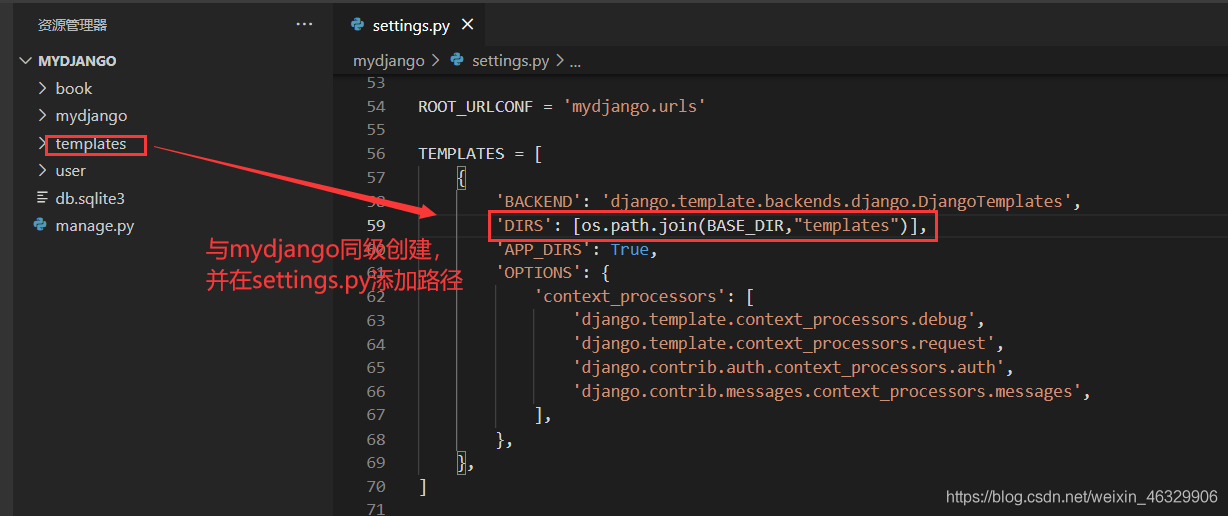Click the Python file icon beside manage.py
This screenshot has height=516, width=1228.
41,225
